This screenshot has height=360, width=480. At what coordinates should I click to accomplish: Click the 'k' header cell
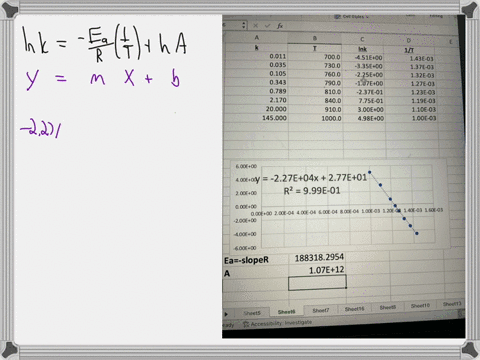click(x=256, y=47)
